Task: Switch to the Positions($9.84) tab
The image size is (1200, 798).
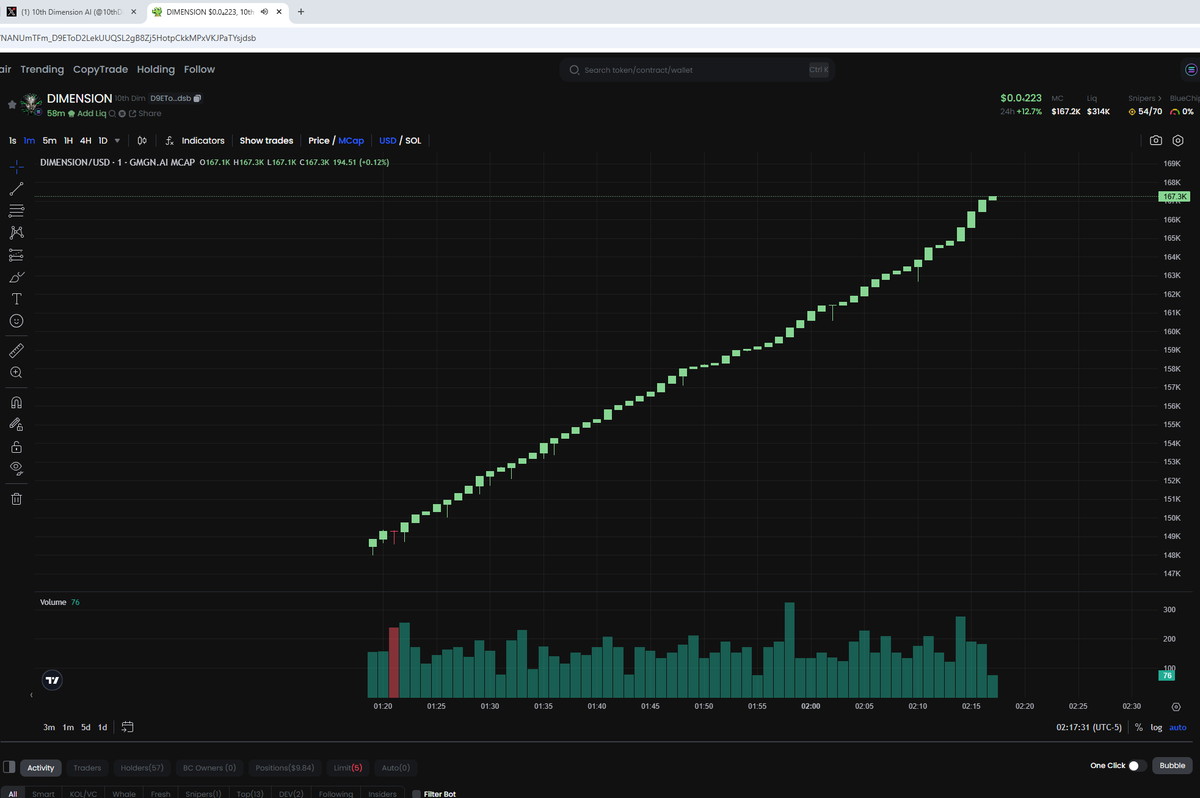Action: coord(285,768)
